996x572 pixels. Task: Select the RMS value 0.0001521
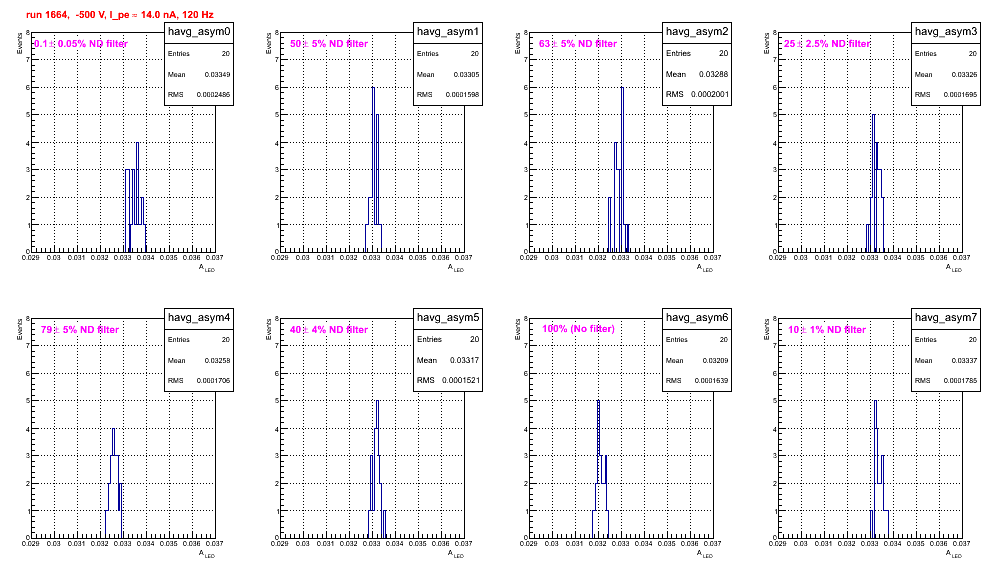point(461,380)
